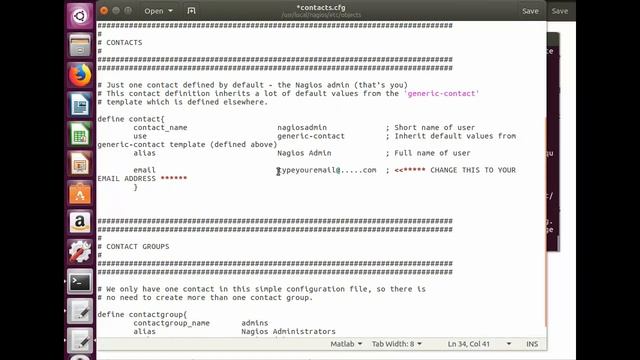
Task: Click the email field keyword
Action: [144, 170]
